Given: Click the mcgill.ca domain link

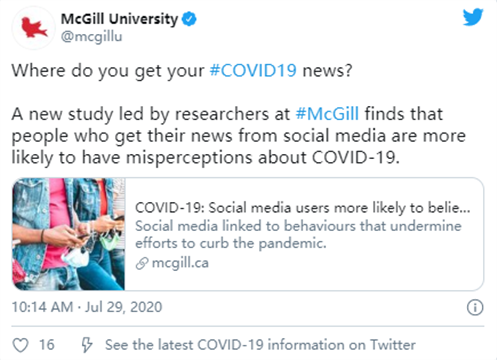Looking at the screenshot, I should [180, 263].
